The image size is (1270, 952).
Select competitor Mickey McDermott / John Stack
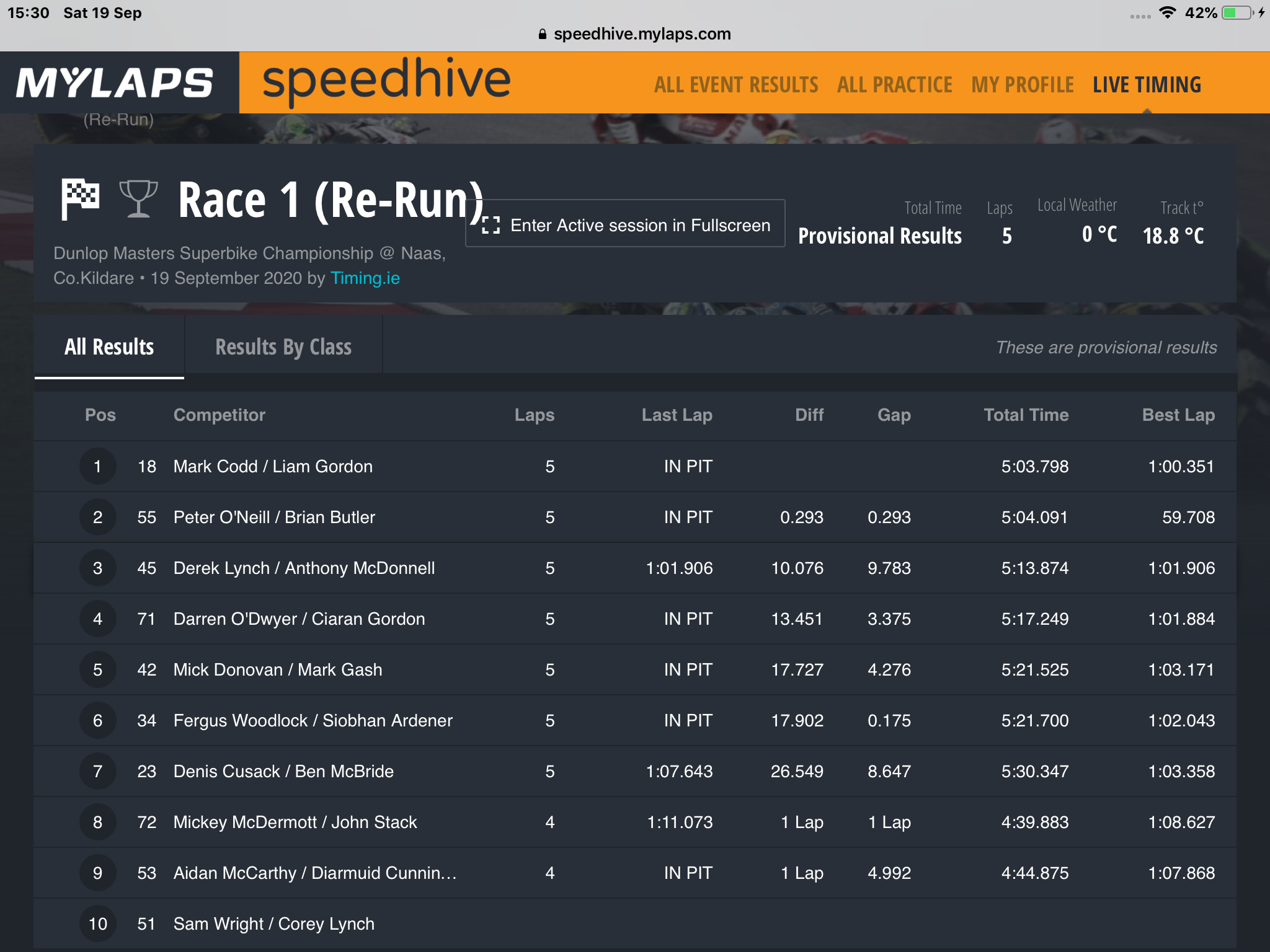pyautogui.click(x=295, y=822)
